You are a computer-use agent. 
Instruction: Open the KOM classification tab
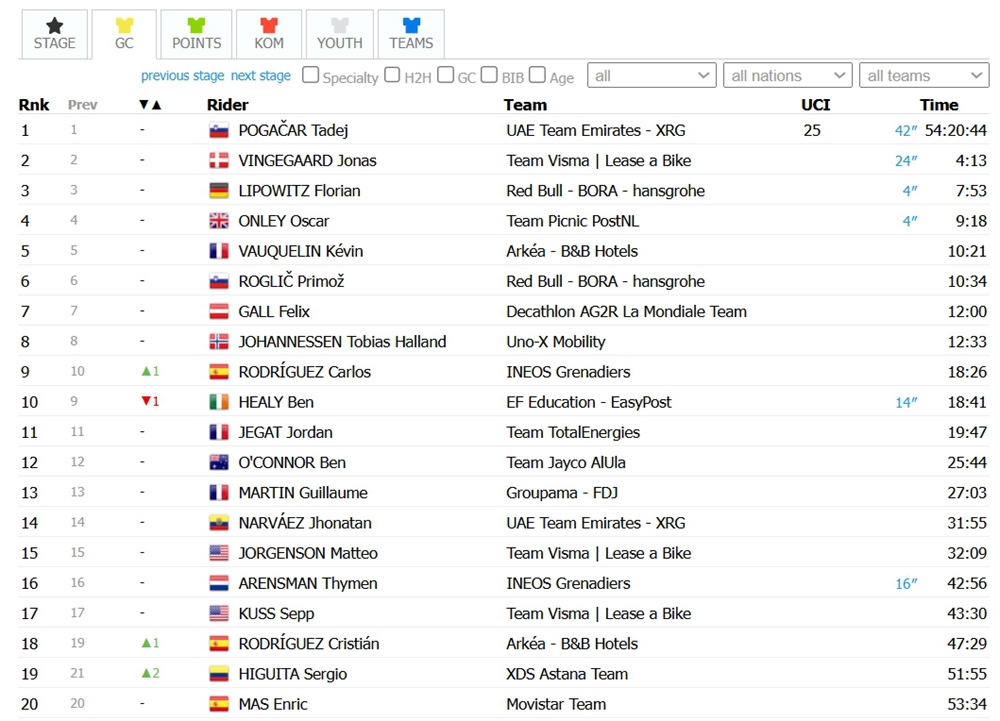click(x=268, y=34)
